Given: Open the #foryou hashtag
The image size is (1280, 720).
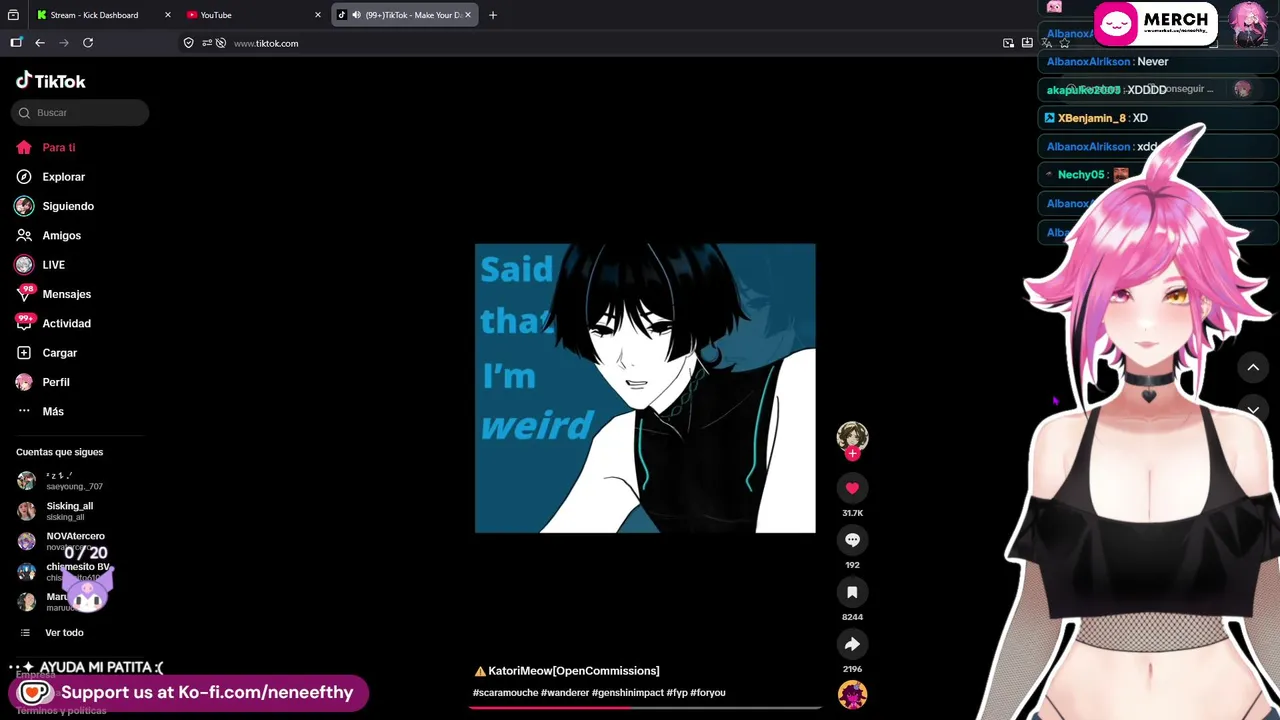Looking at the screenshot, I should tap(708, 693).
